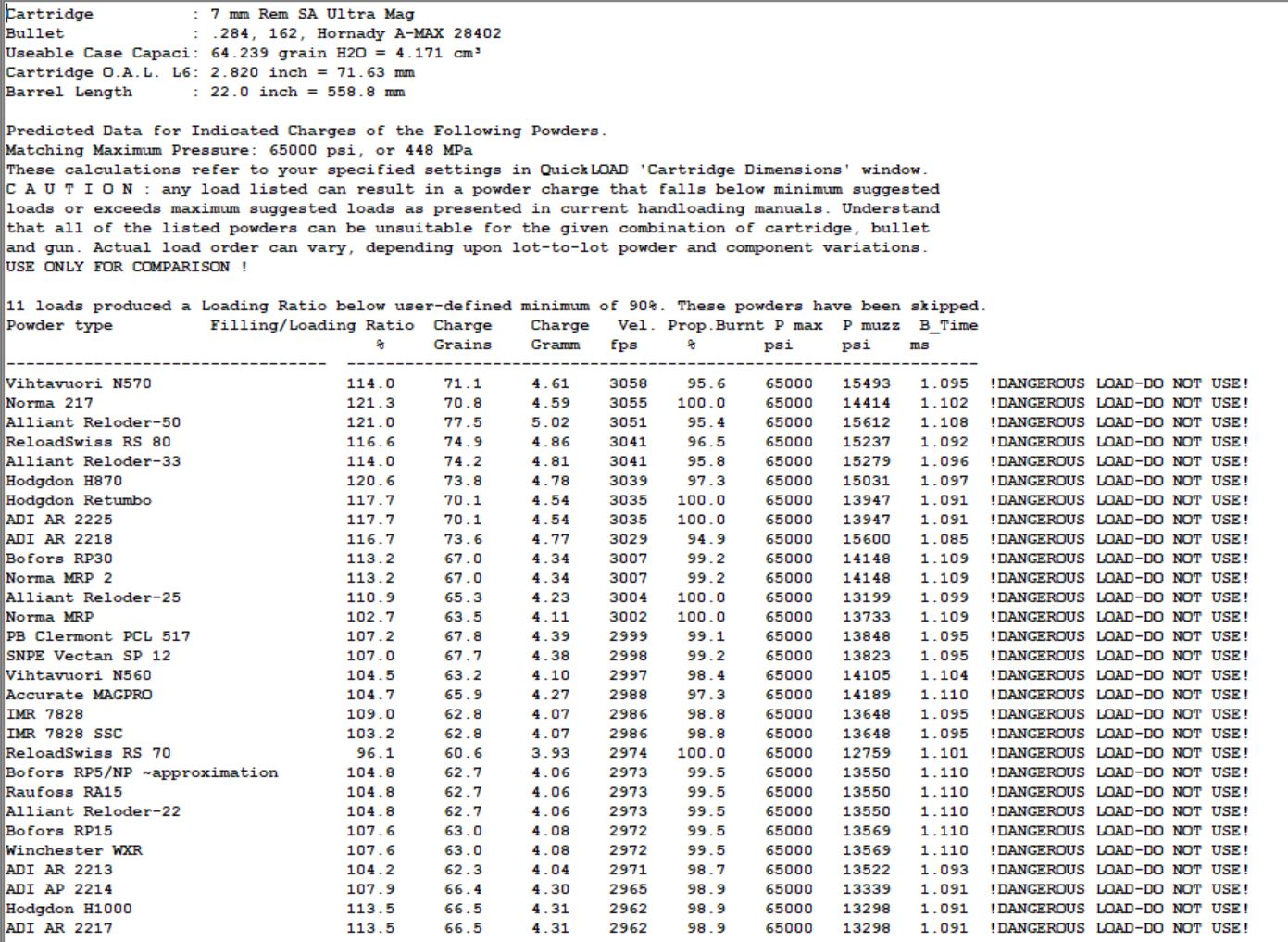Screen dimensions: 1288x942
Task: Select the ReloadSwiss RS 80 row label
Action: click(88, 442)
